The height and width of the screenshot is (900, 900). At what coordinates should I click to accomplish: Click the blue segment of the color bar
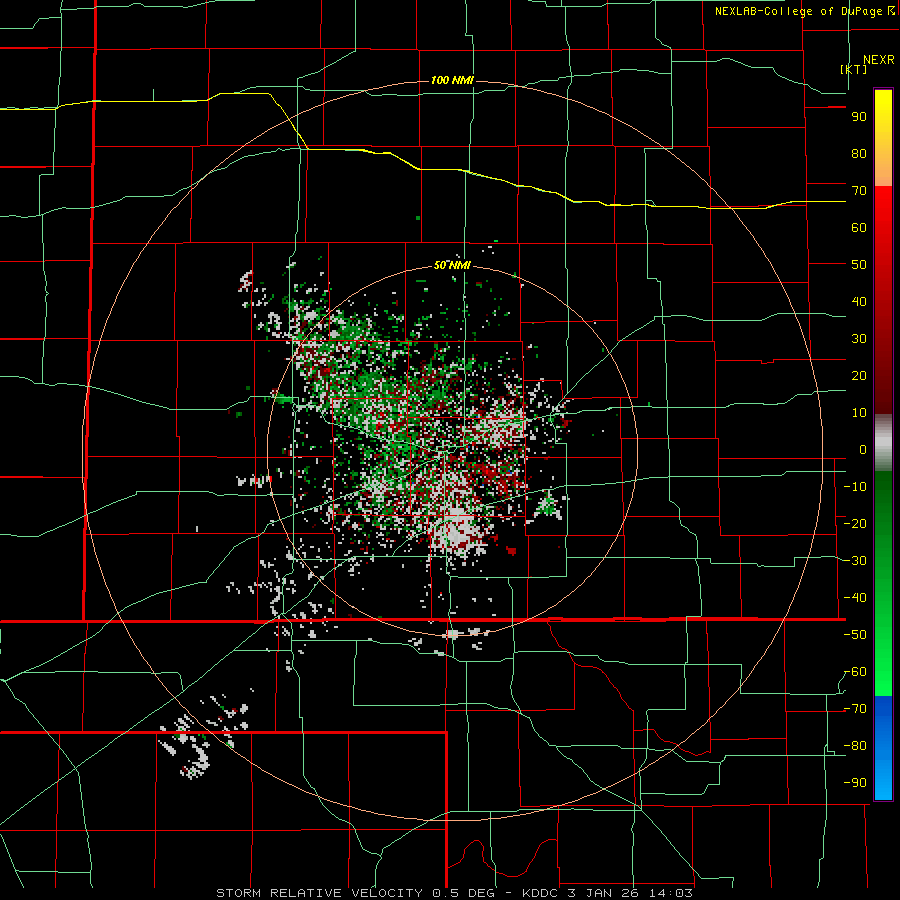[x=883, y=748]
